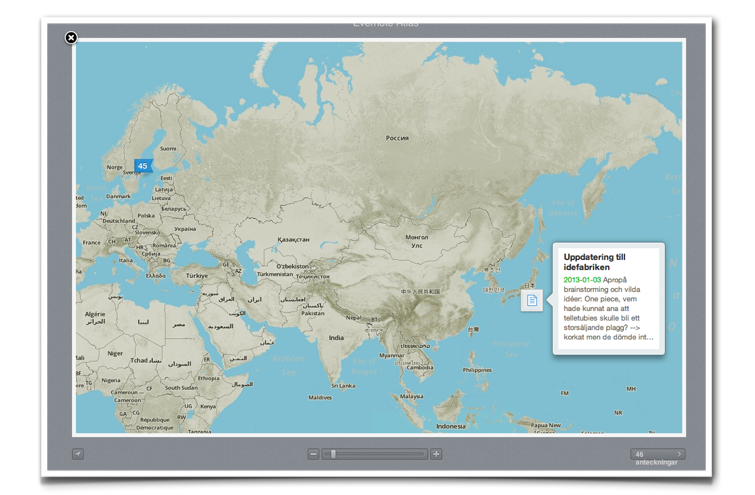Image resolution: width=755 pixels, height=495 pixels.
Task: Click India on the map
Action: point(336,338)
